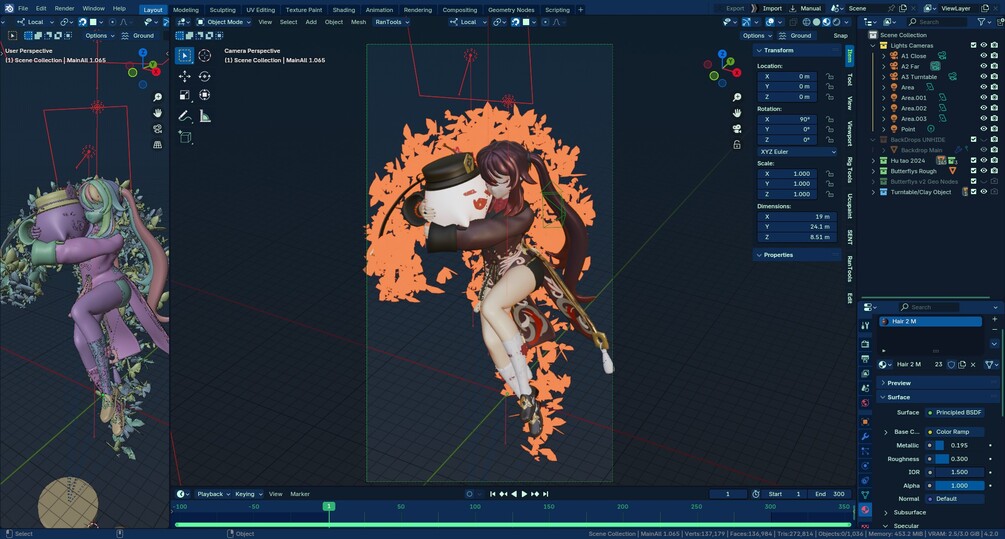The width and height of the screenshot is (1005, 539).
Task: Open the Modifiers wrench properties tab
Action: click(x=865, y=436)
